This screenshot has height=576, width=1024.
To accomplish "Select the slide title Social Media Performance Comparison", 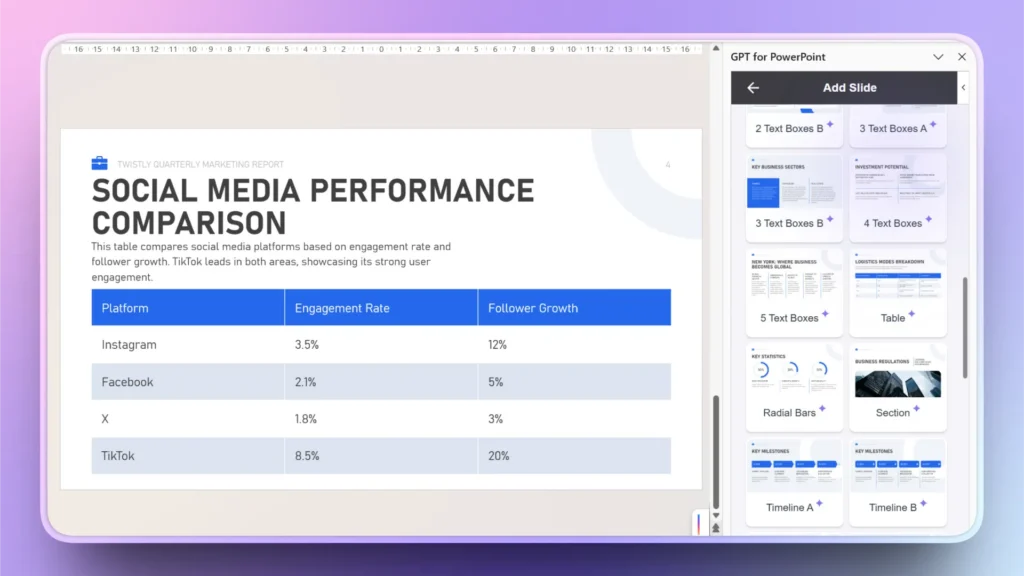I will (x=313, y=206).
